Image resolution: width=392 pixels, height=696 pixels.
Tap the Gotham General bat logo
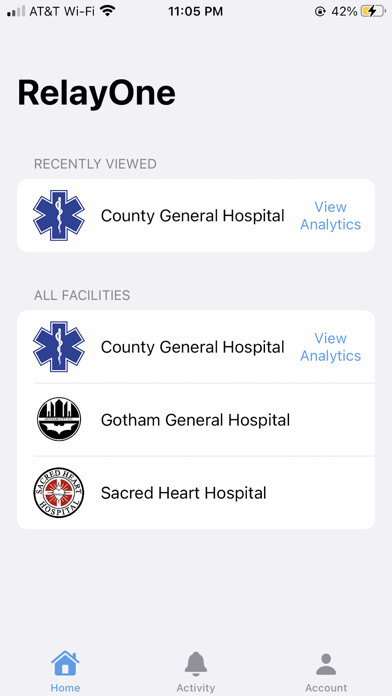click(x=59, y=419)
